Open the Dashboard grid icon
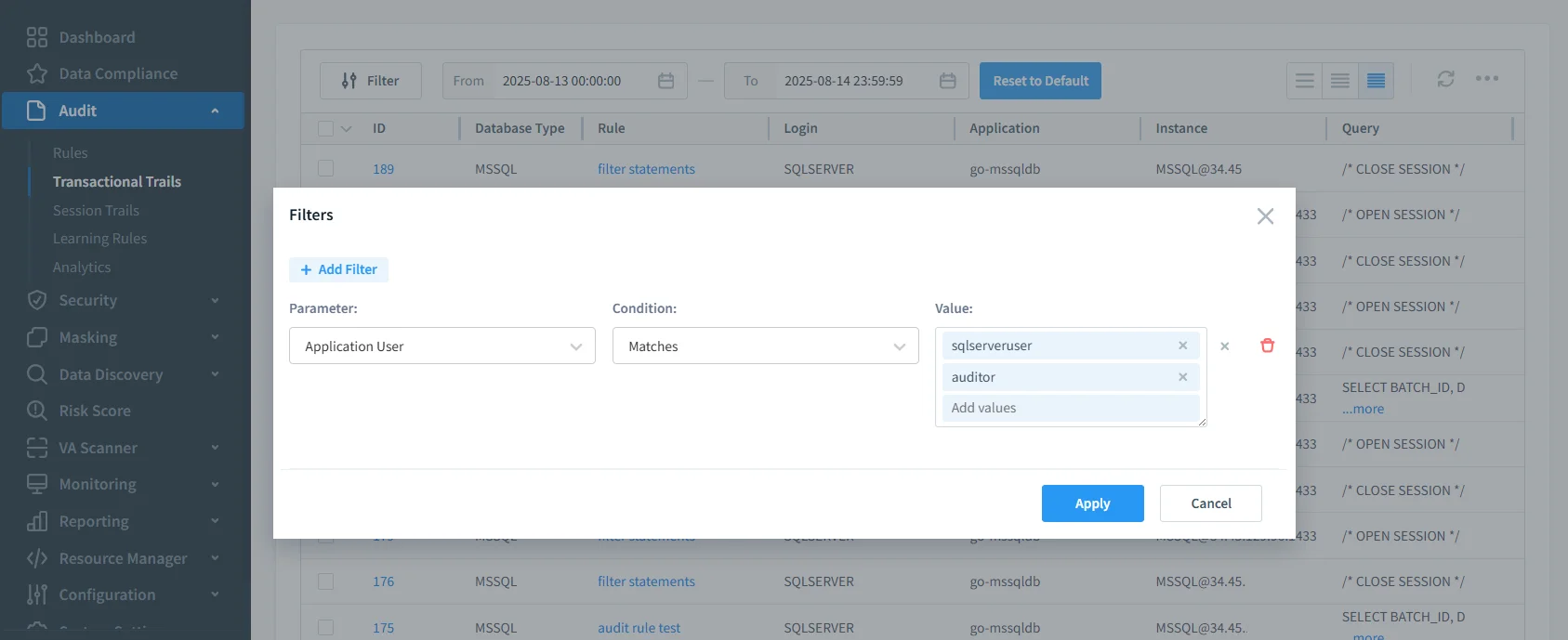This screenshot has height=640, width=1568. [37, 37]
